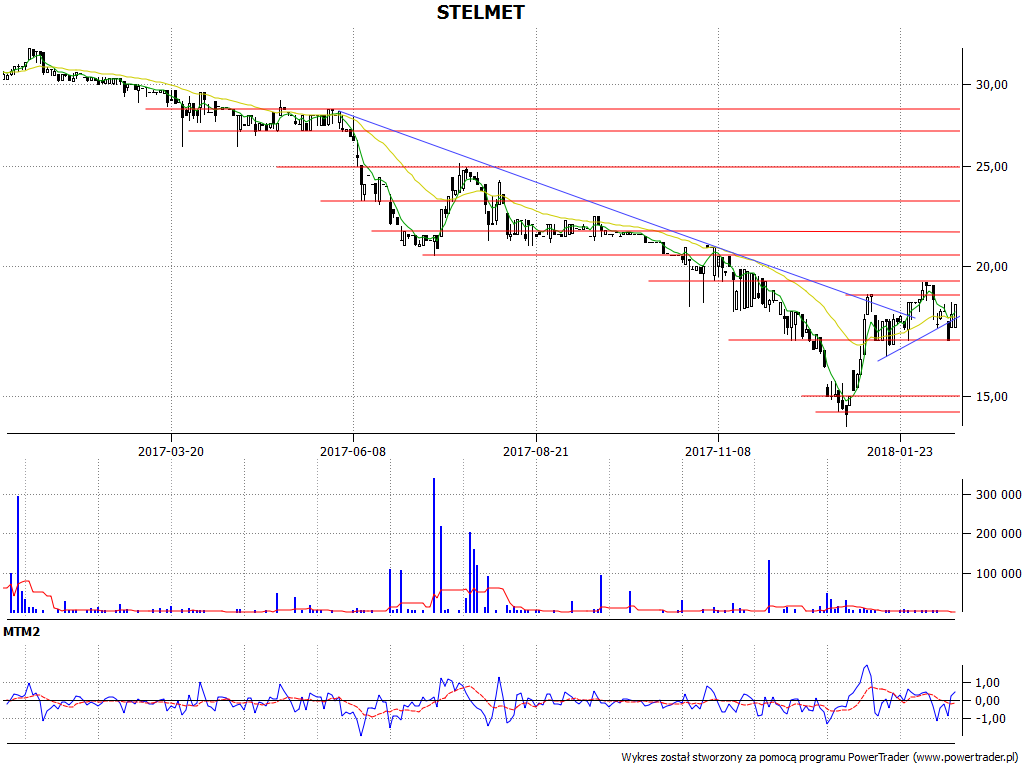Click the 100 000 volume axis label

click(999, 574)
